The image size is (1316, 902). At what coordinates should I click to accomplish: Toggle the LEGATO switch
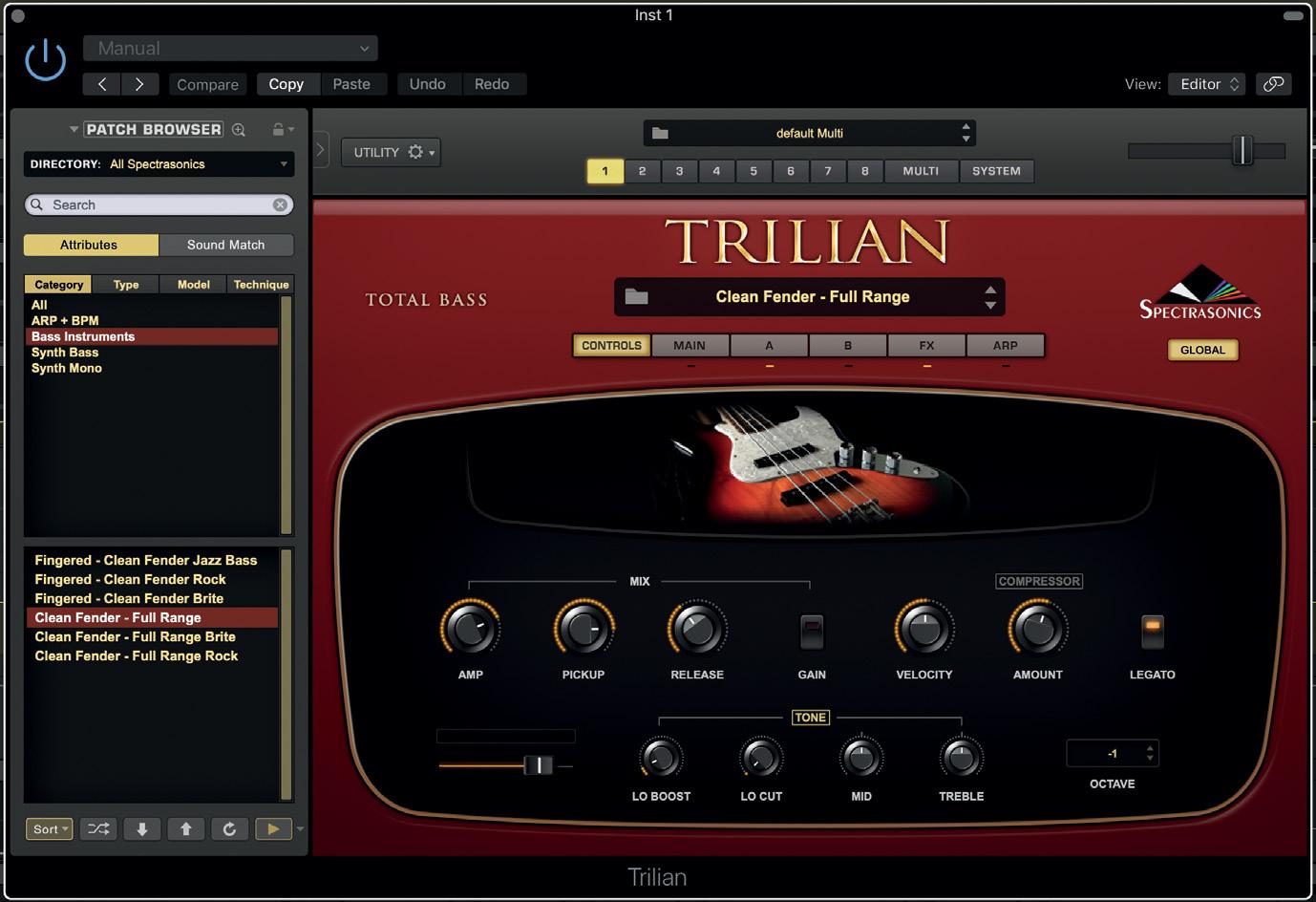pos(1153,631)
